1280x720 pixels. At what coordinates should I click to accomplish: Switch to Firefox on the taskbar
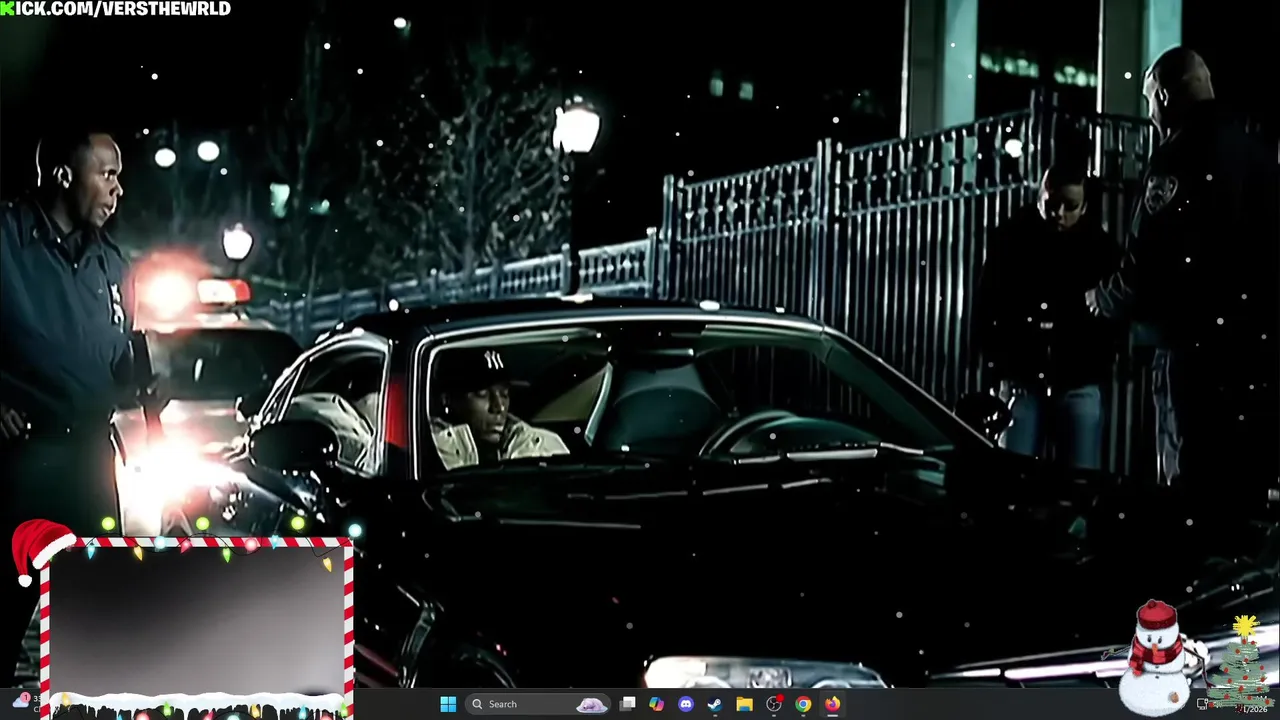(x=832, y=704)
